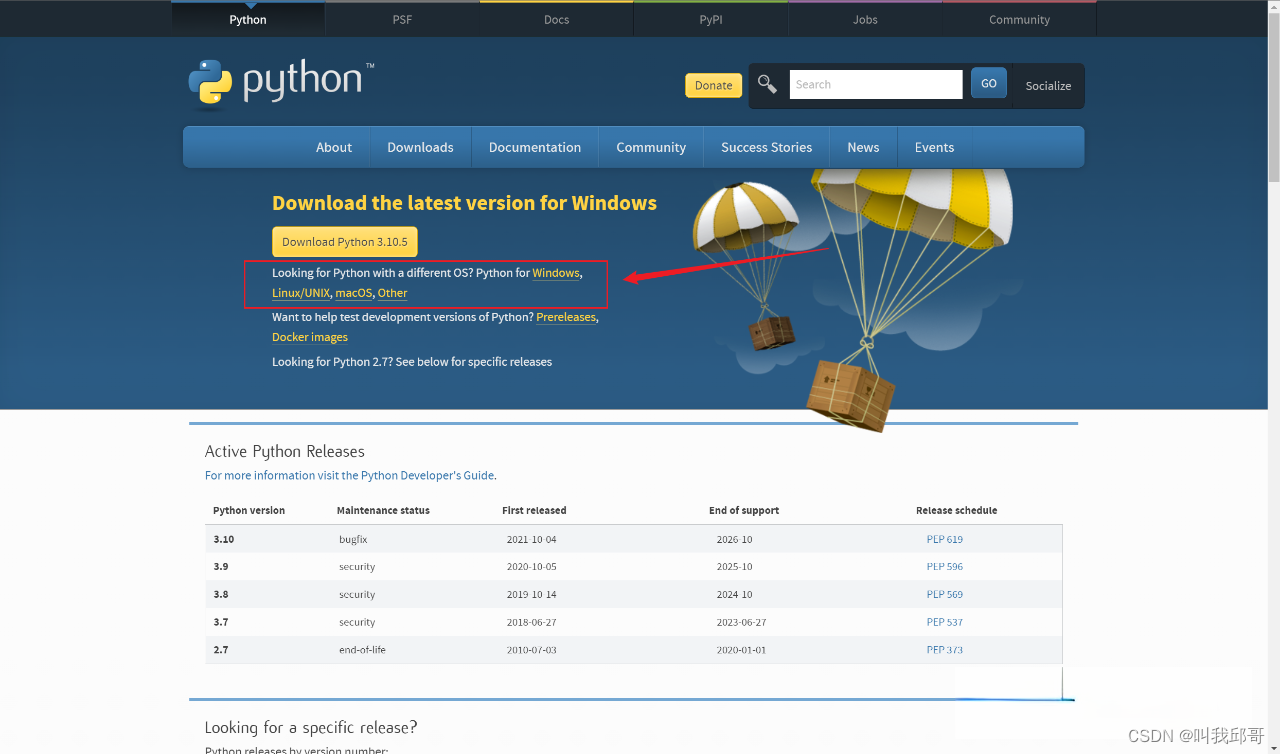Select the 3.9 version cell
The width and height of the screenshot is (1280, 754).
tap(221, 566)
